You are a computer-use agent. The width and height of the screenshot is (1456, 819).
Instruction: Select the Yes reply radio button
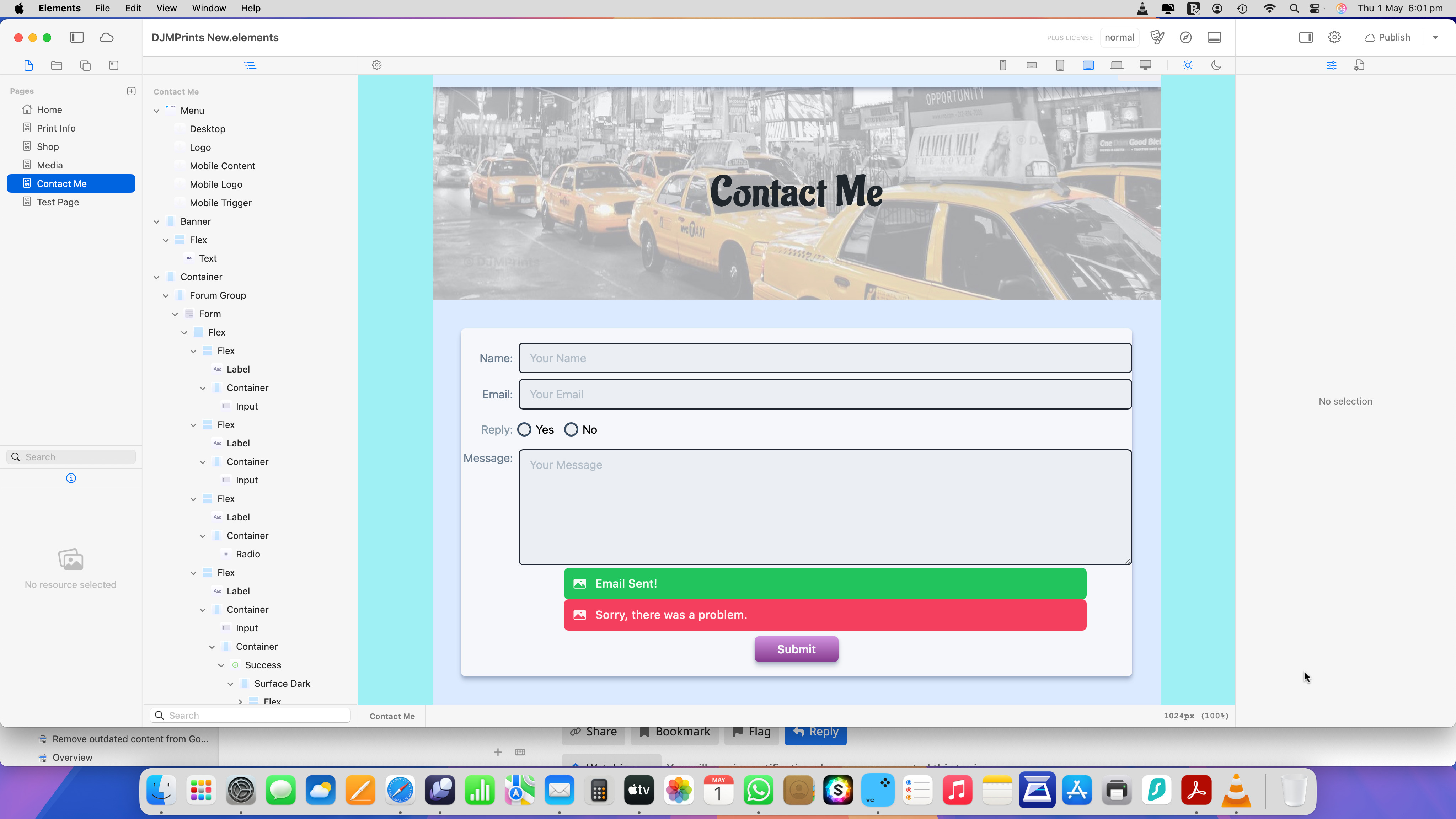(x=525, y=429)
